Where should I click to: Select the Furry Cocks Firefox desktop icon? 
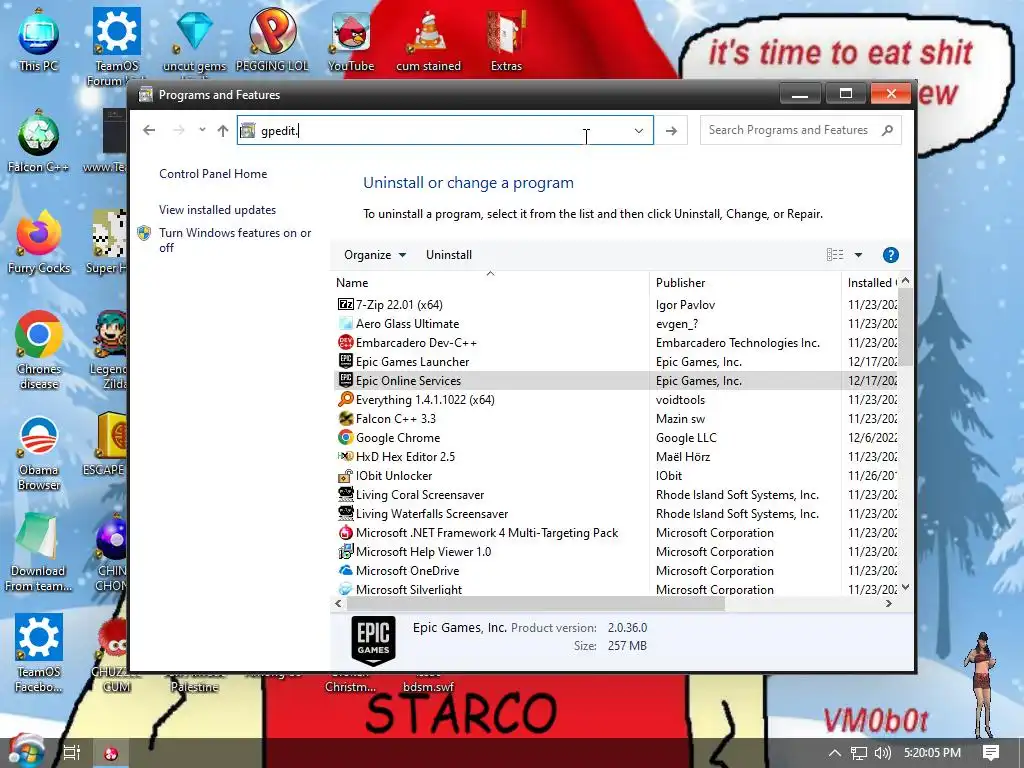(x=39, y=242)
